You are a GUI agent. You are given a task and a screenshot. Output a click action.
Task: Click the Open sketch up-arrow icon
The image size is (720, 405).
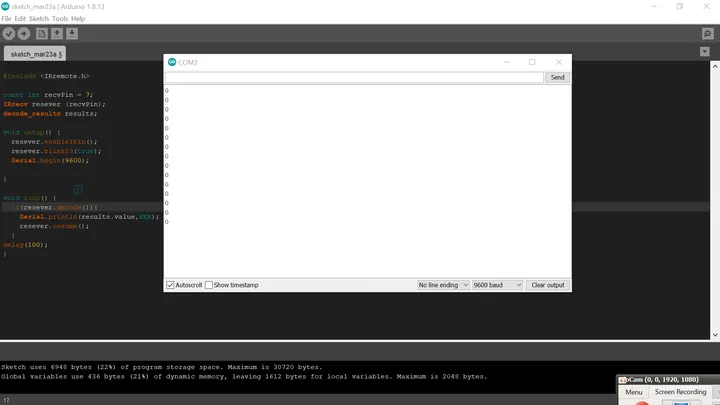(x=57, y=34)
